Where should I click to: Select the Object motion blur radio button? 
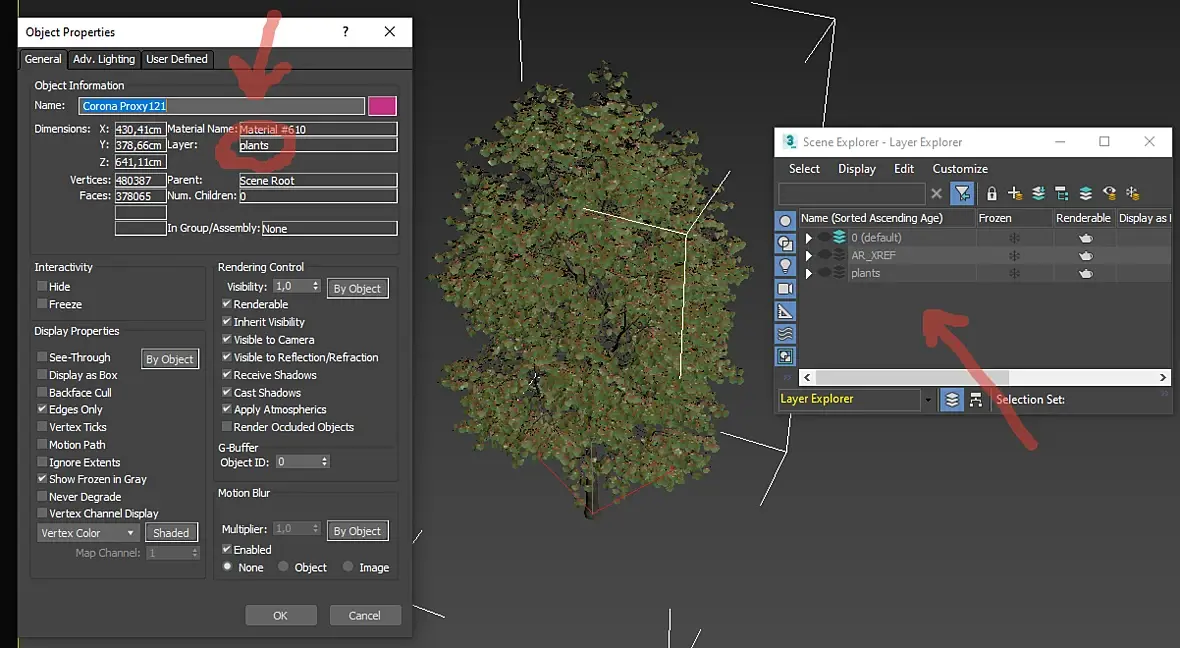click(x=284, y=567)
